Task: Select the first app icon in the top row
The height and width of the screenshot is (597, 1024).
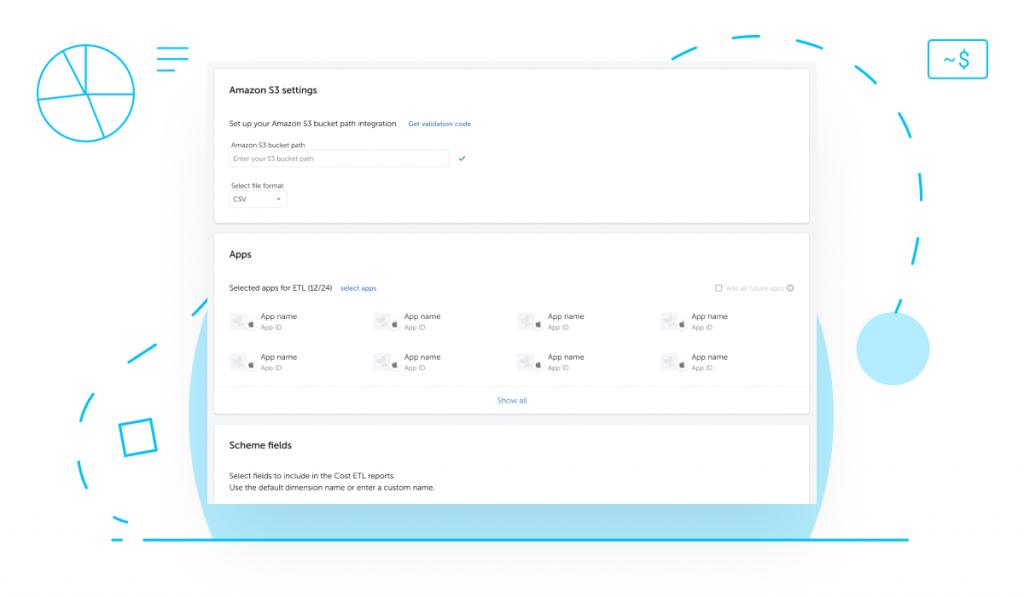Action: (242, 321)
